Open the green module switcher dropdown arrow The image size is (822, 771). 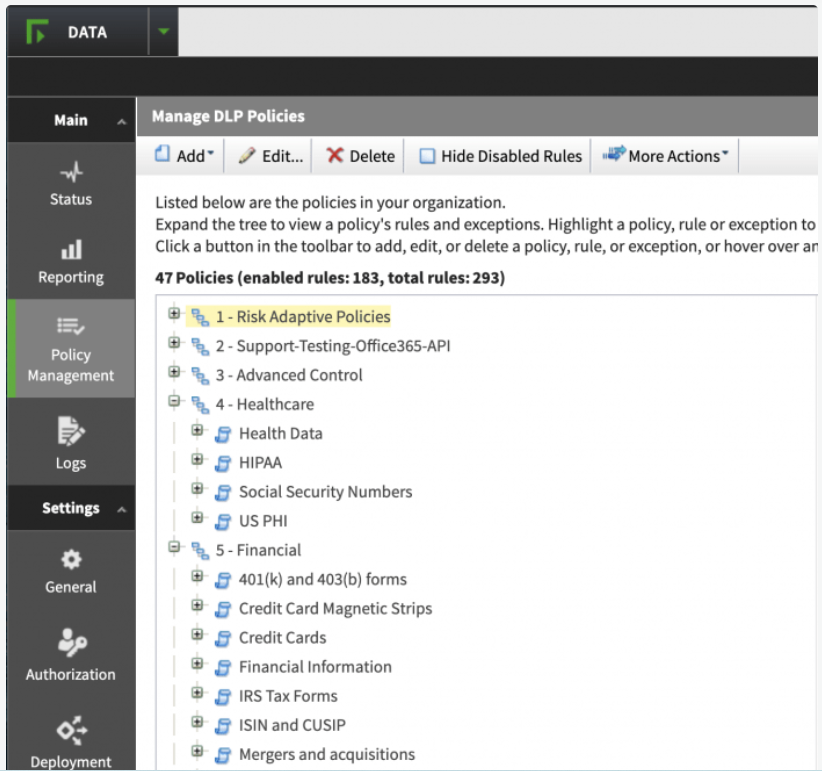[x=164, y=32]
